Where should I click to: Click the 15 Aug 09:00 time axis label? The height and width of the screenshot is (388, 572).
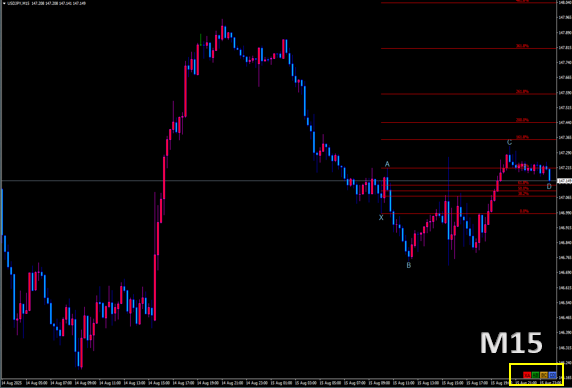378,383
